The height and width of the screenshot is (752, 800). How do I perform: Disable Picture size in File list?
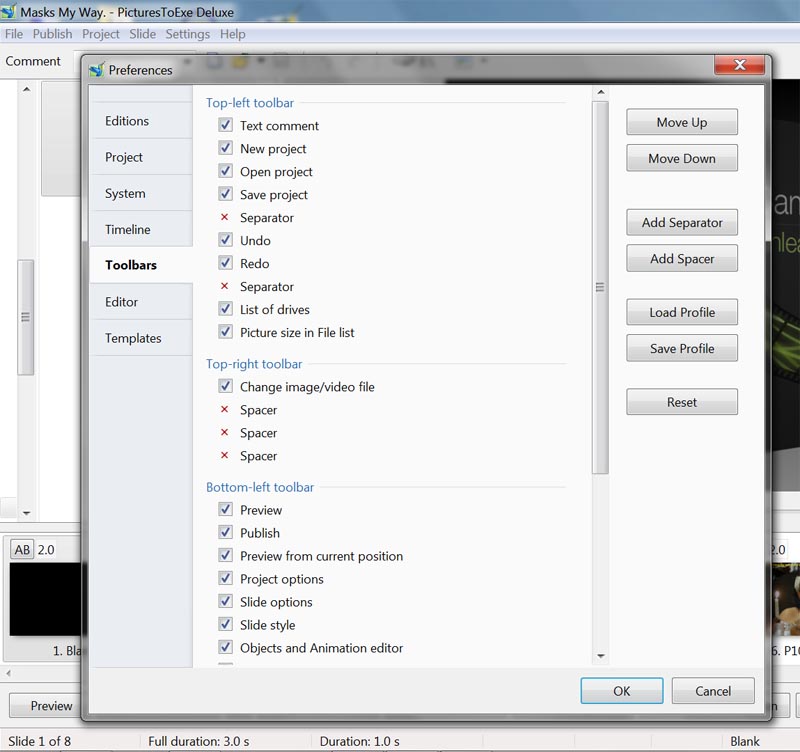pos(225,333)
